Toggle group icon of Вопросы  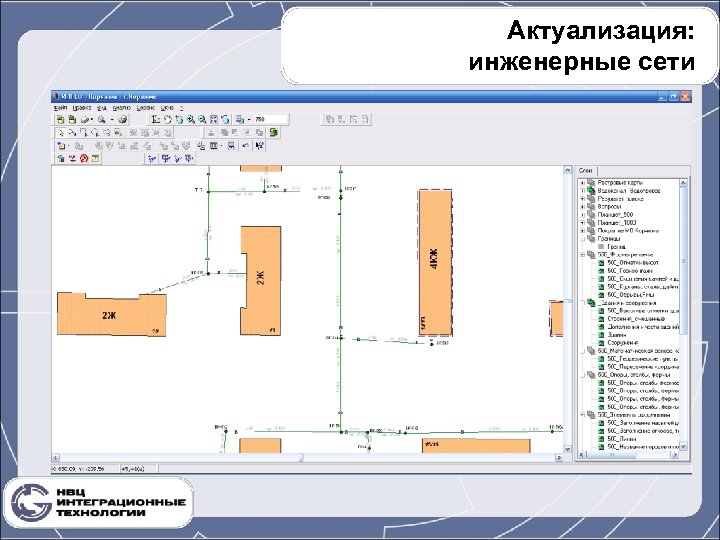point(591,207)
